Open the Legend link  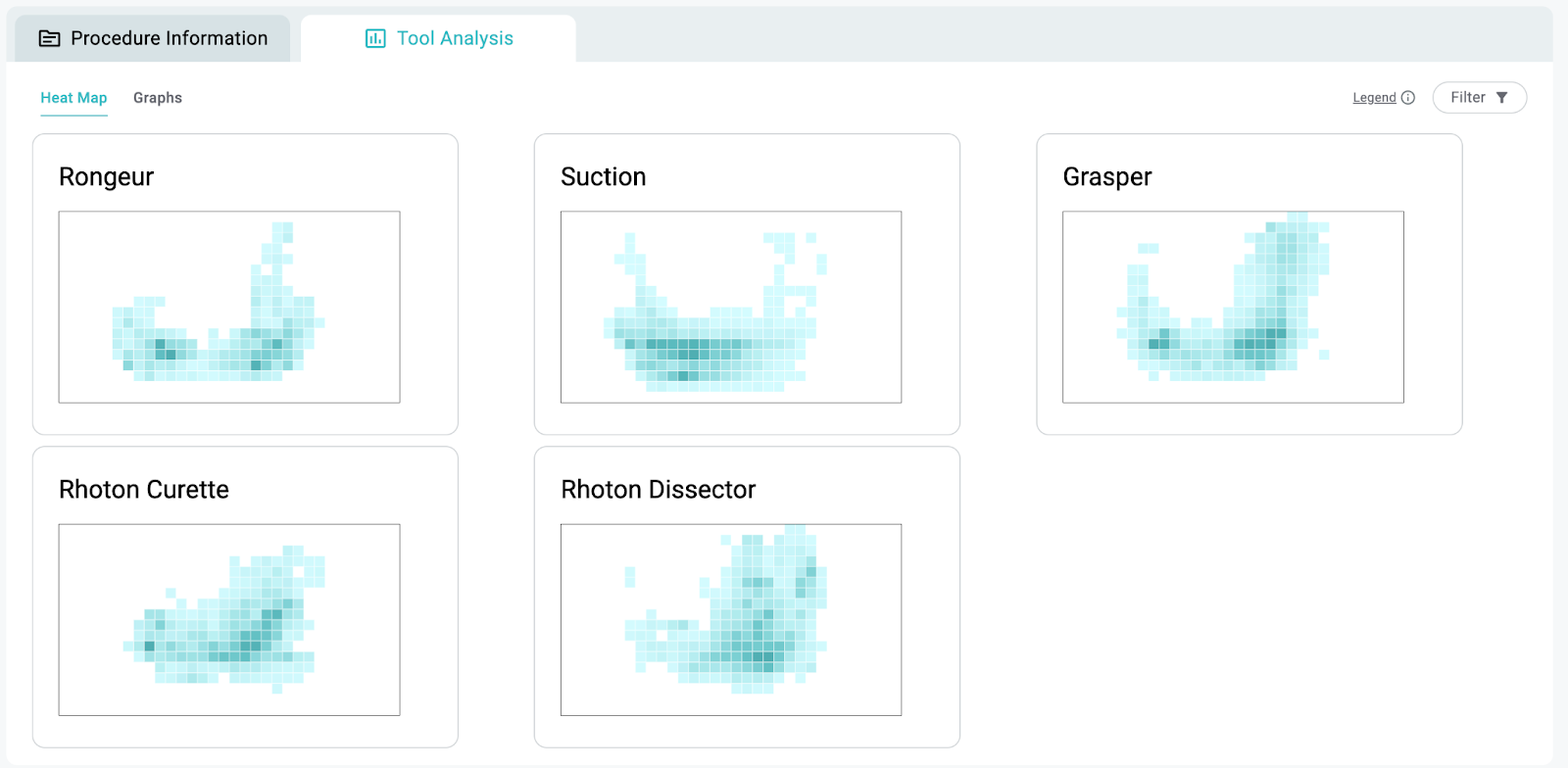click(1374, 97)
